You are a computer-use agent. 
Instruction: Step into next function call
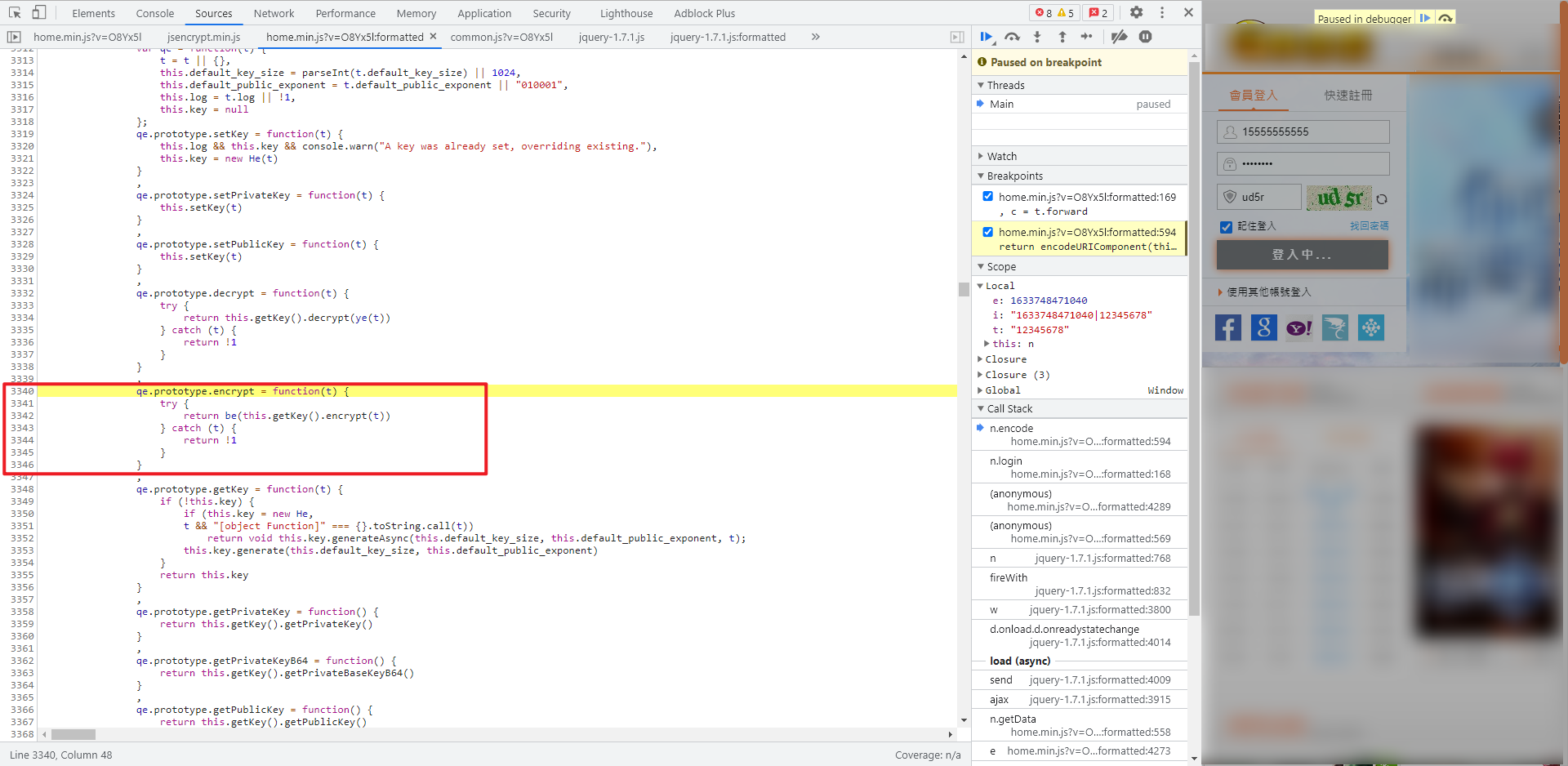click(x=1037, y=37)
